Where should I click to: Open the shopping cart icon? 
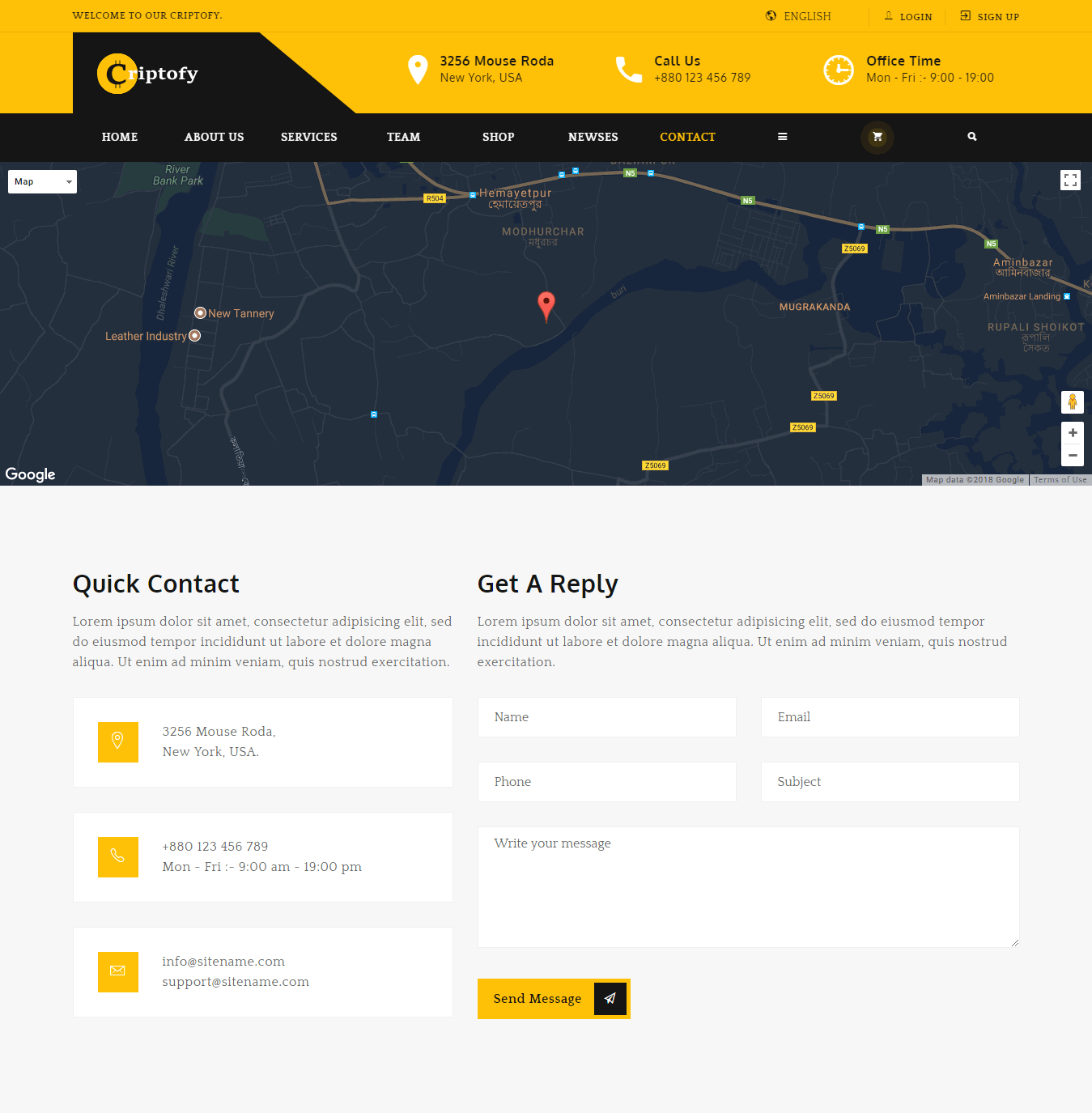click(877, 137)
